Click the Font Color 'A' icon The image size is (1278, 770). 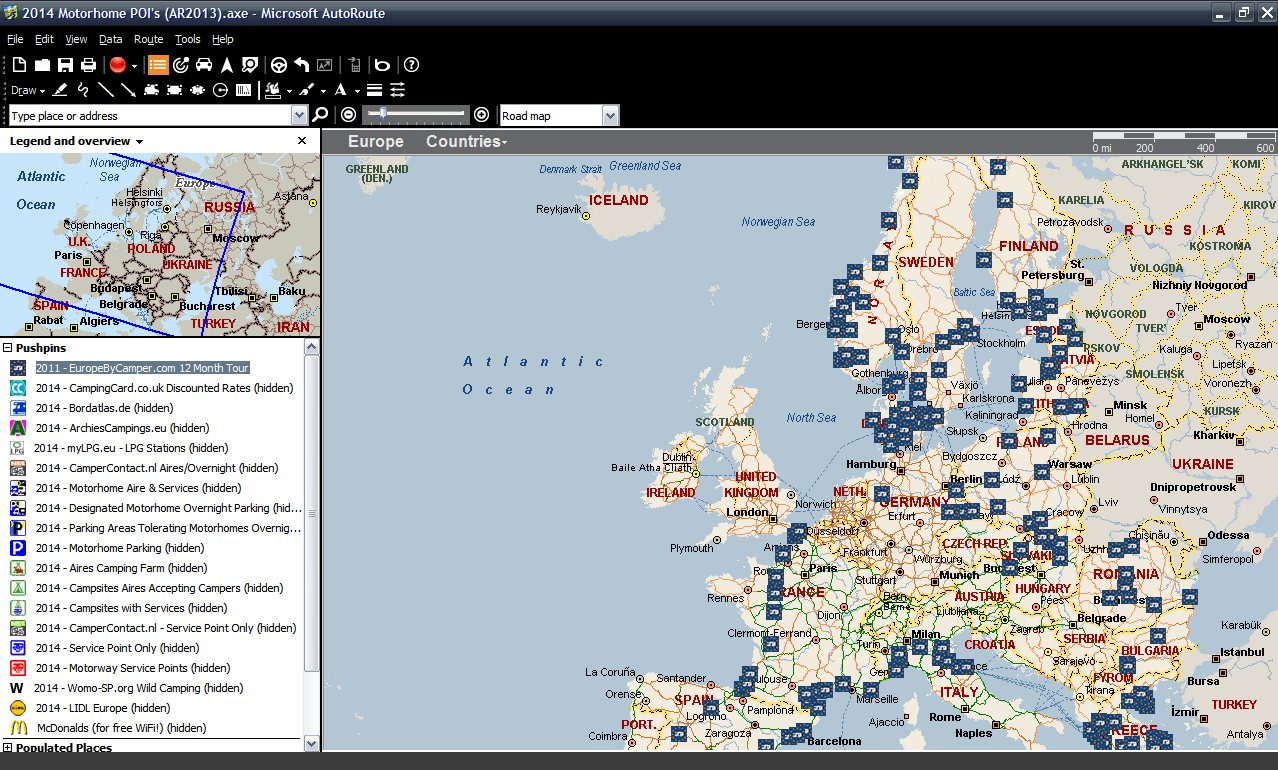tap(340, 90)
